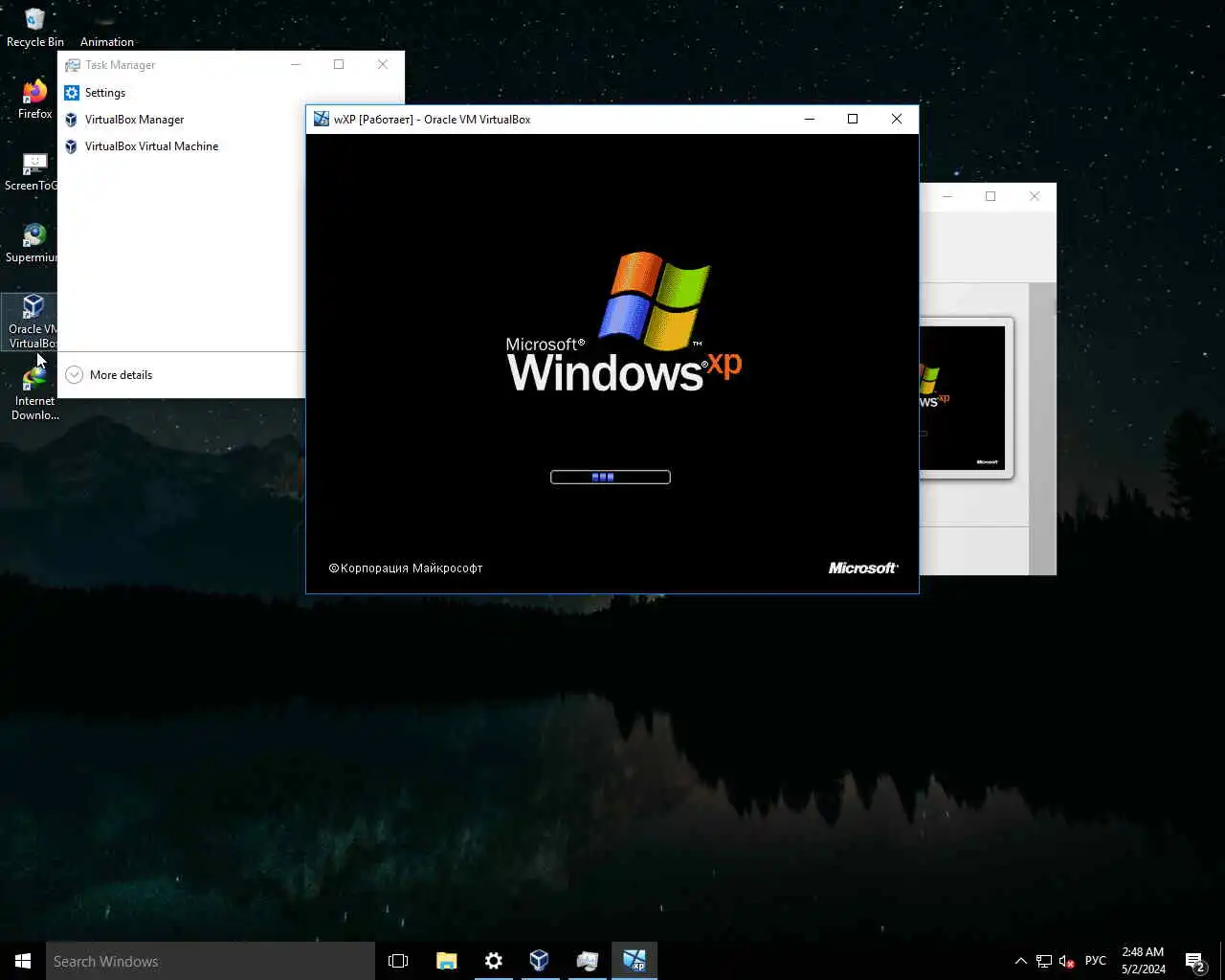This screenshot has width=1225, height=980.
Task: Open the clock showing 2:48 AM
Action: [1144, 961]
